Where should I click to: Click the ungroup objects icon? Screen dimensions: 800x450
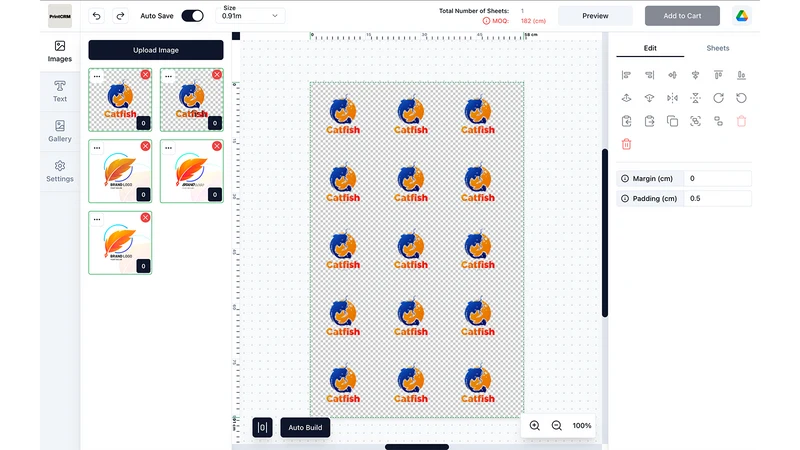tap(718, 121)
